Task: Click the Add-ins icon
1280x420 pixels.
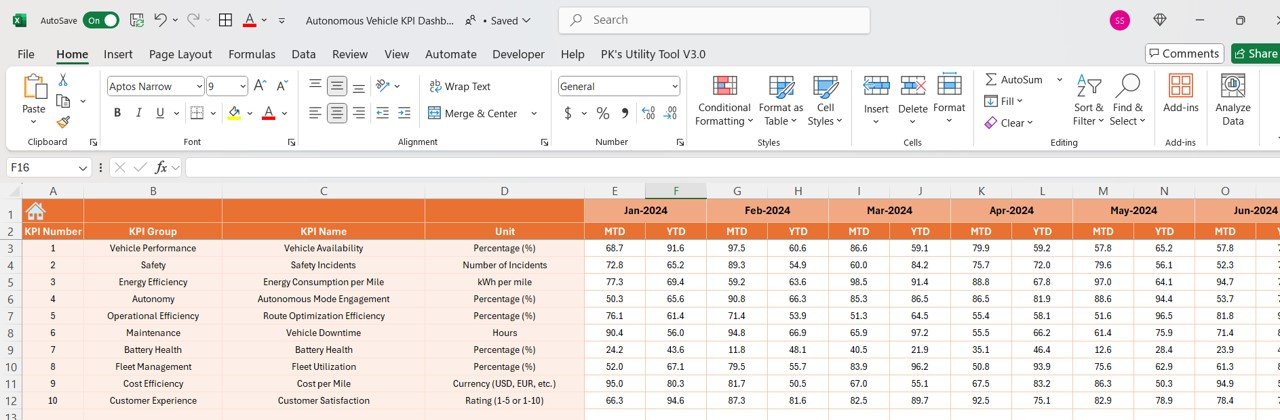Action: click(1180, 87)
